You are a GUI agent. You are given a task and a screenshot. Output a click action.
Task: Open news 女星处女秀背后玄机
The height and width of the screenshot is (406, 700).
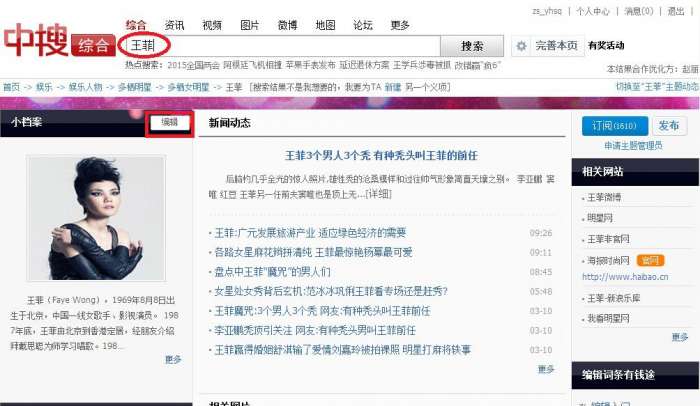(331, 291)
